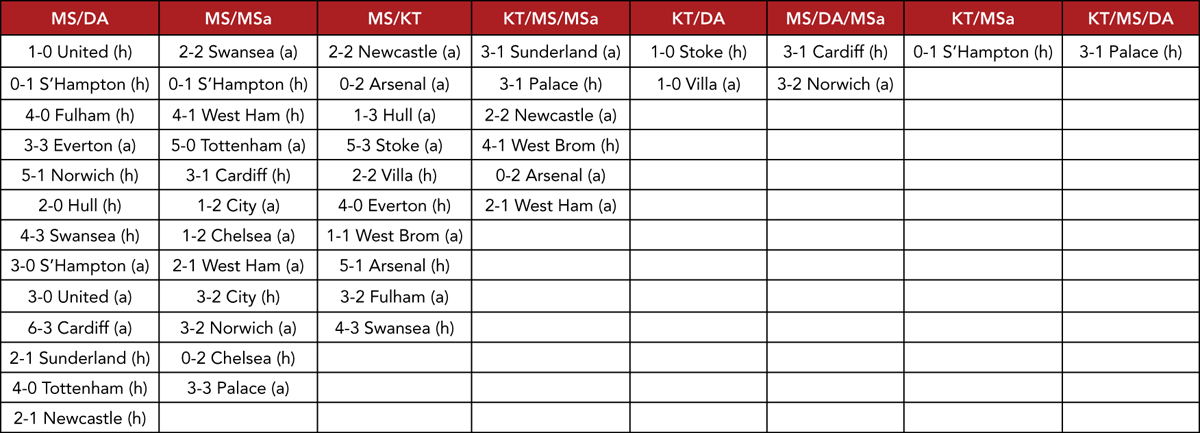Click the 3-3 Palace (a) cell
1200x433 pixels.
point(239,387)
